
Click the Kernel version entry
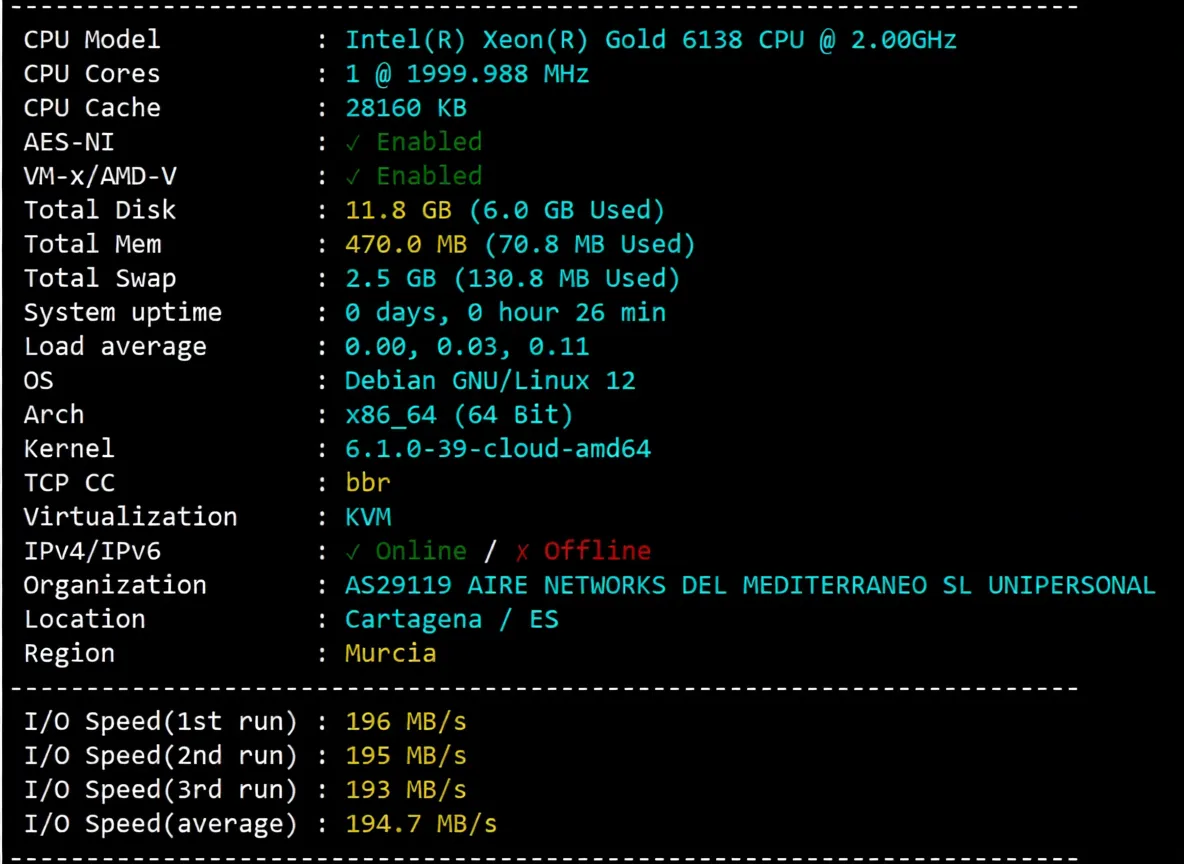click(x=497, y=448)
